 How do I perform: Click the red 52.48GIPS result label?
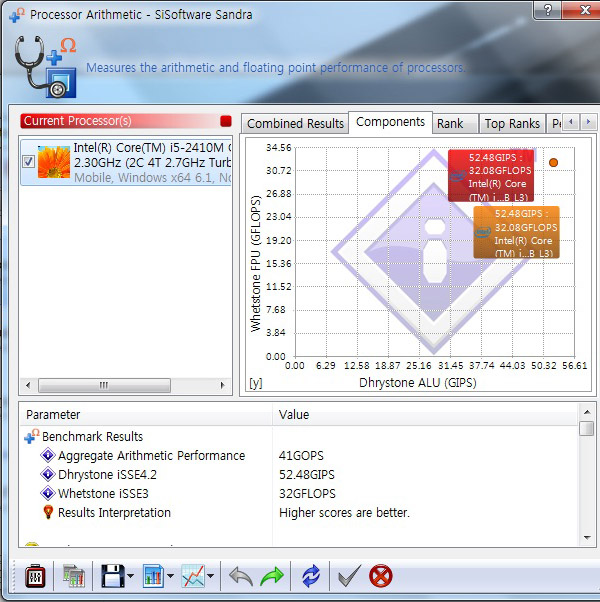491,175
